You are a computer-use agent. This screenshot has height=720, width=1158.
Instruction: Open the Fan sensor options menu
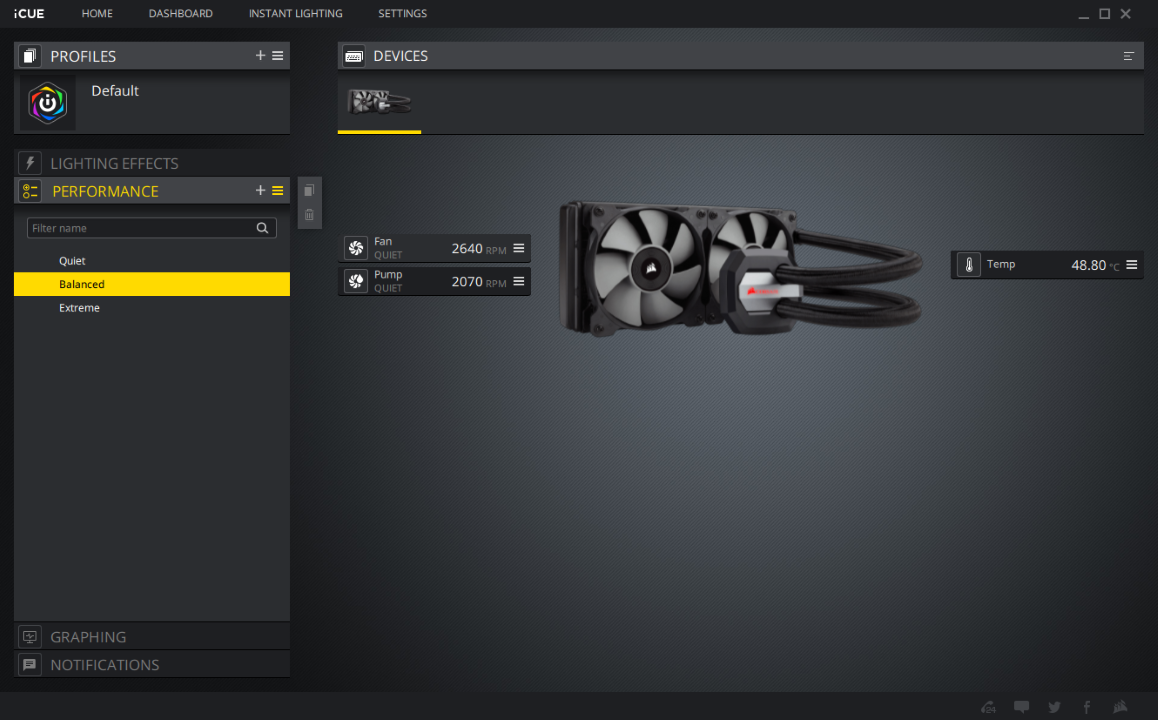(x=518, y=248)
